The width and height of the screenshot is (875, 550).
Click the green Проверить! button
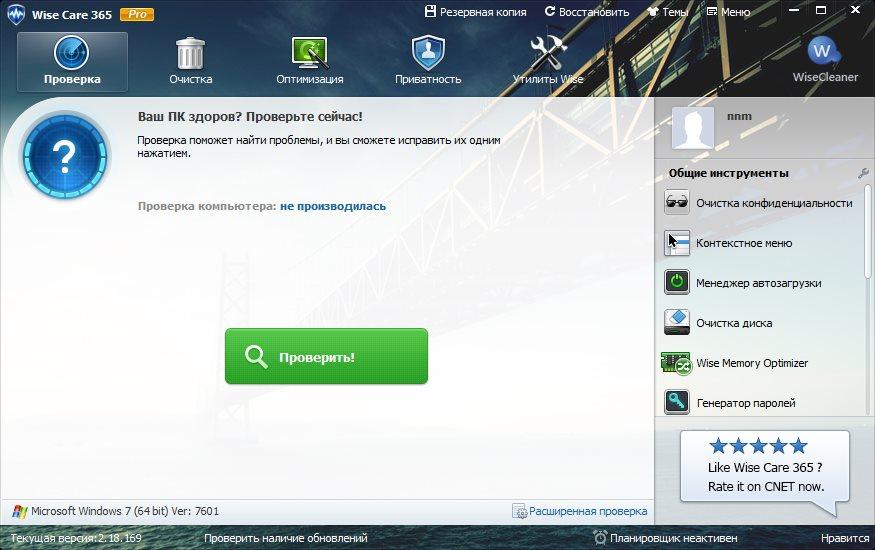(326, 356)
